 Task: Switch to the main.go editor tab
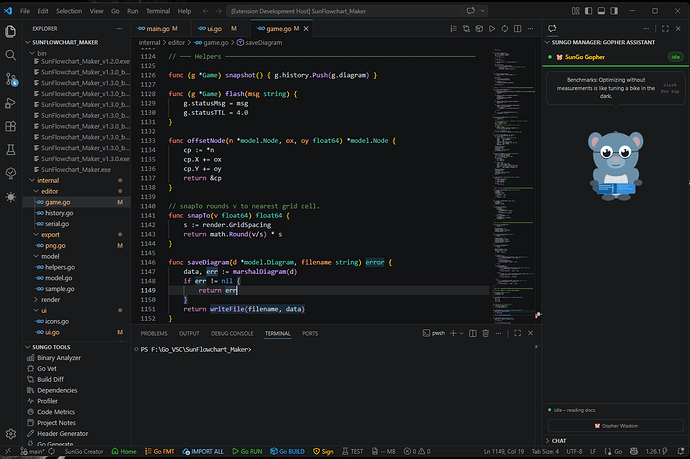(158, 29)
